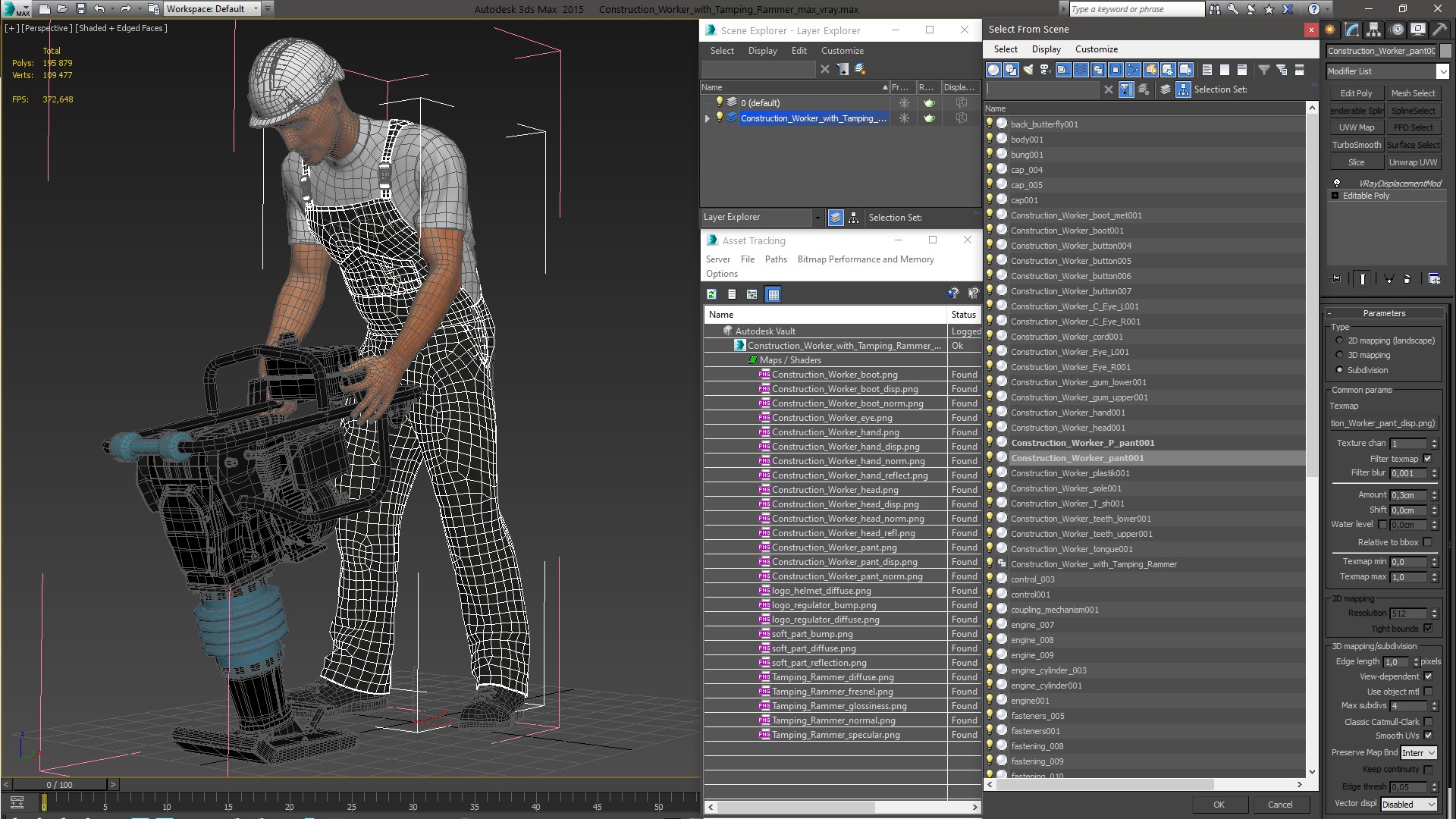Open the Preserve Map Bnd dropdown

tap(1418, 753)
